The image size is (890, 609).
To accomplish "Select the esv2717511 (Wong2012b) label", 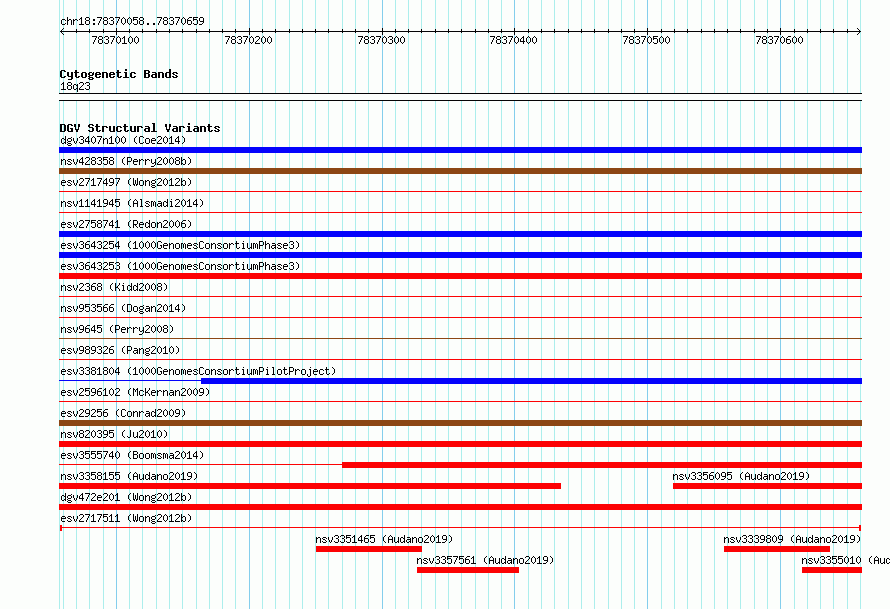I will pos(126,518).
